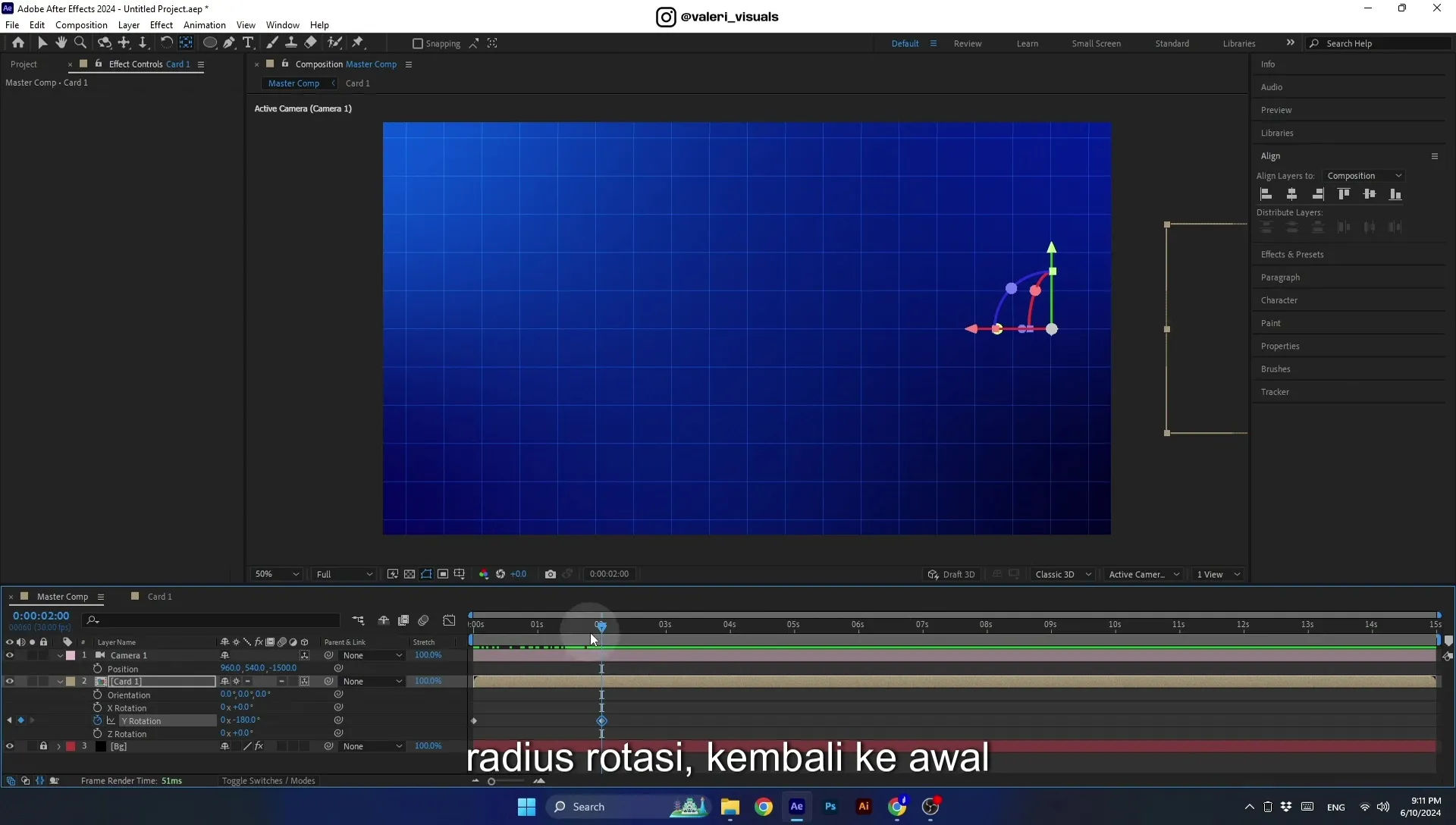The width and height of the screenshot is (1456, 825).
Task: Select the Eraser tool
Action: click(311, 43)
